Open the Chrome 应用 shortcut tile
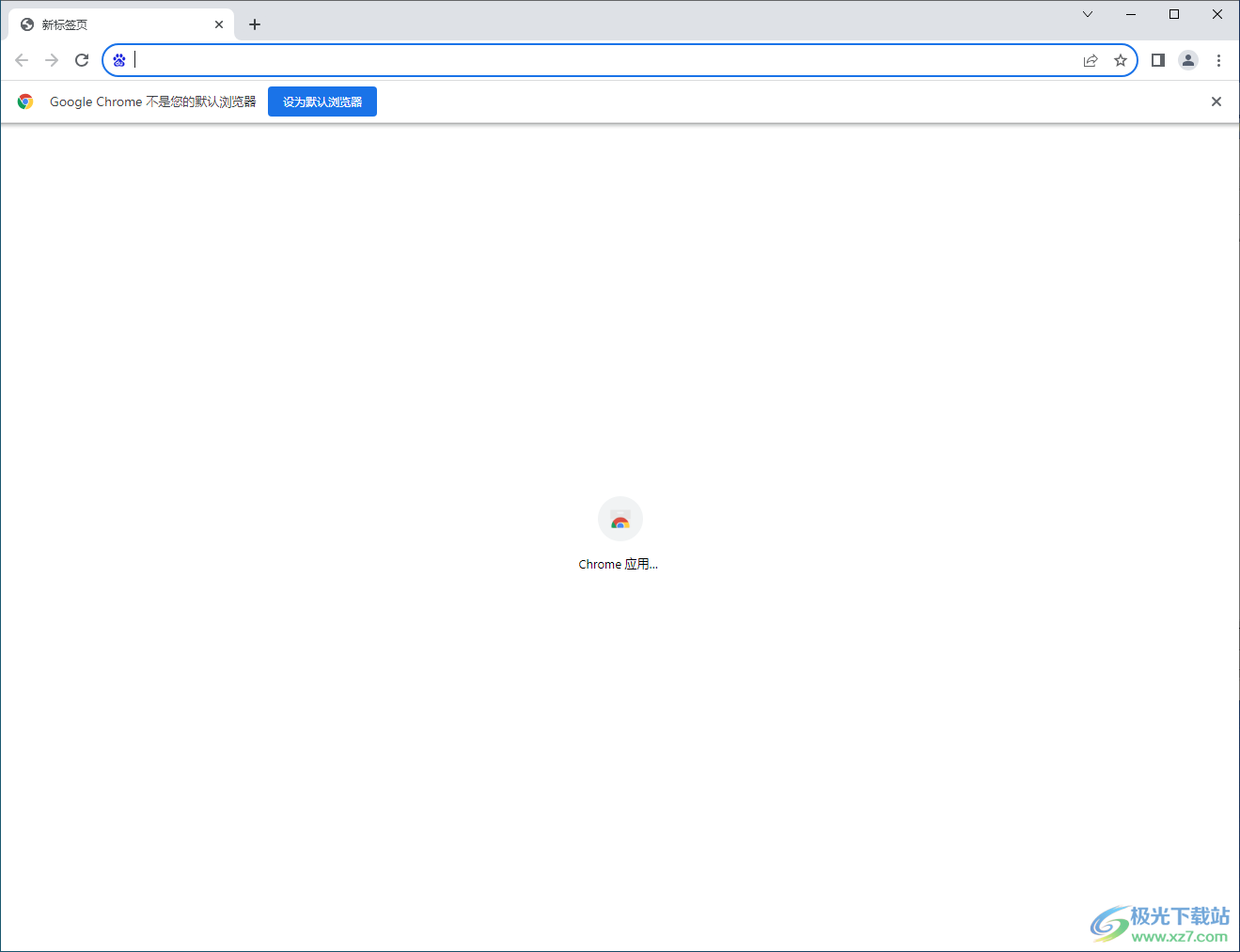 (620, 534)
